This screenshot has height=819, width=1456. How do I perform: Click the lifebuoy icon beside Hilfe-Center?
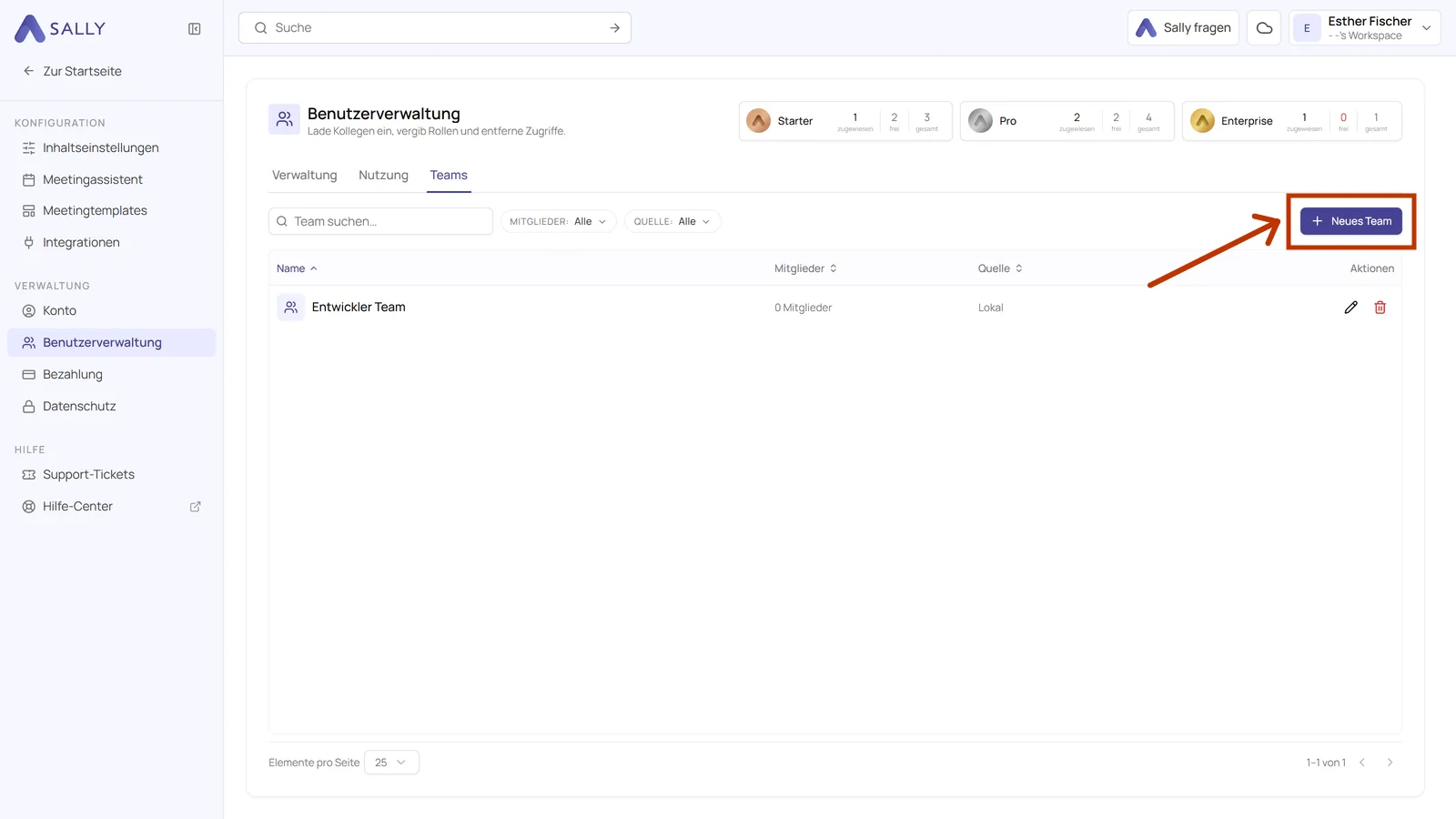tap(28, 506)
